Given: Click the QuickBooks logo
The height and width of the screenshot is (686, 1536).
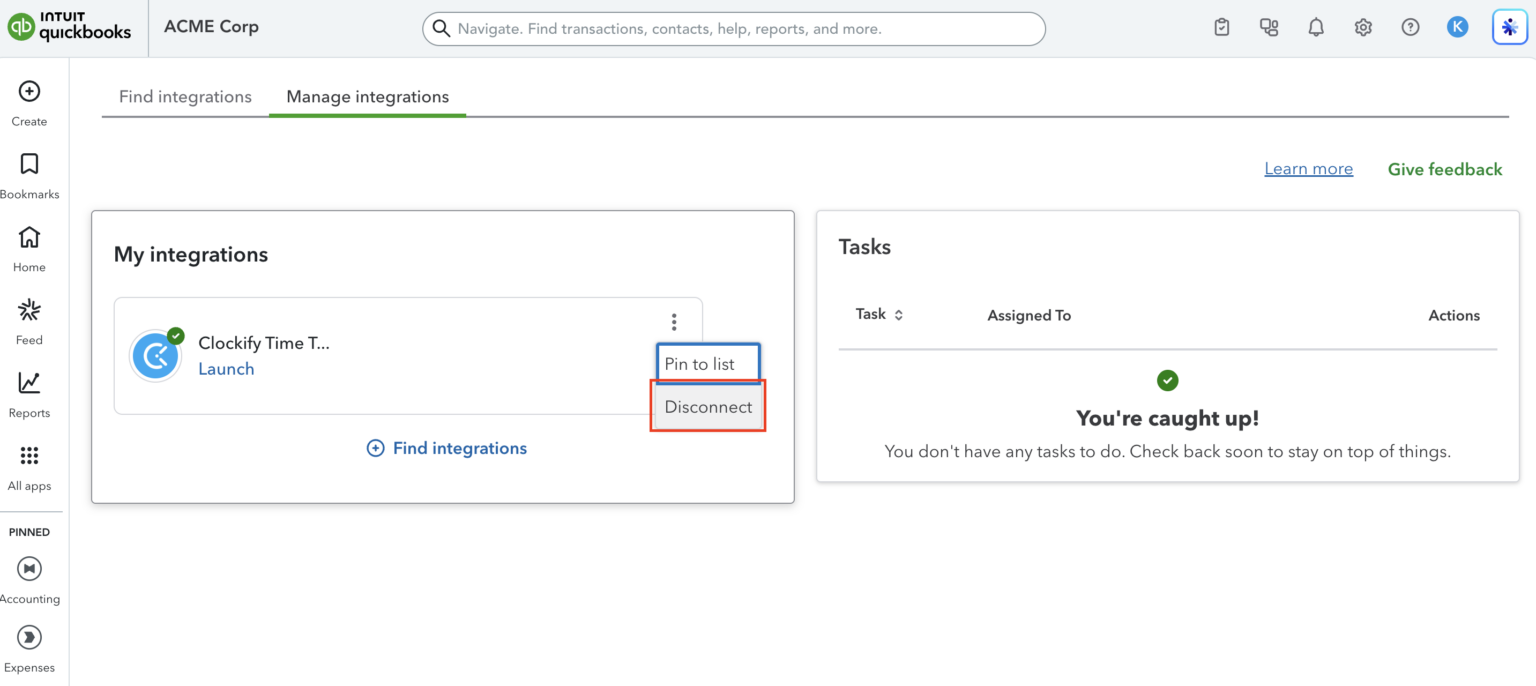Looking at the screenshot, I should point(70,27).
